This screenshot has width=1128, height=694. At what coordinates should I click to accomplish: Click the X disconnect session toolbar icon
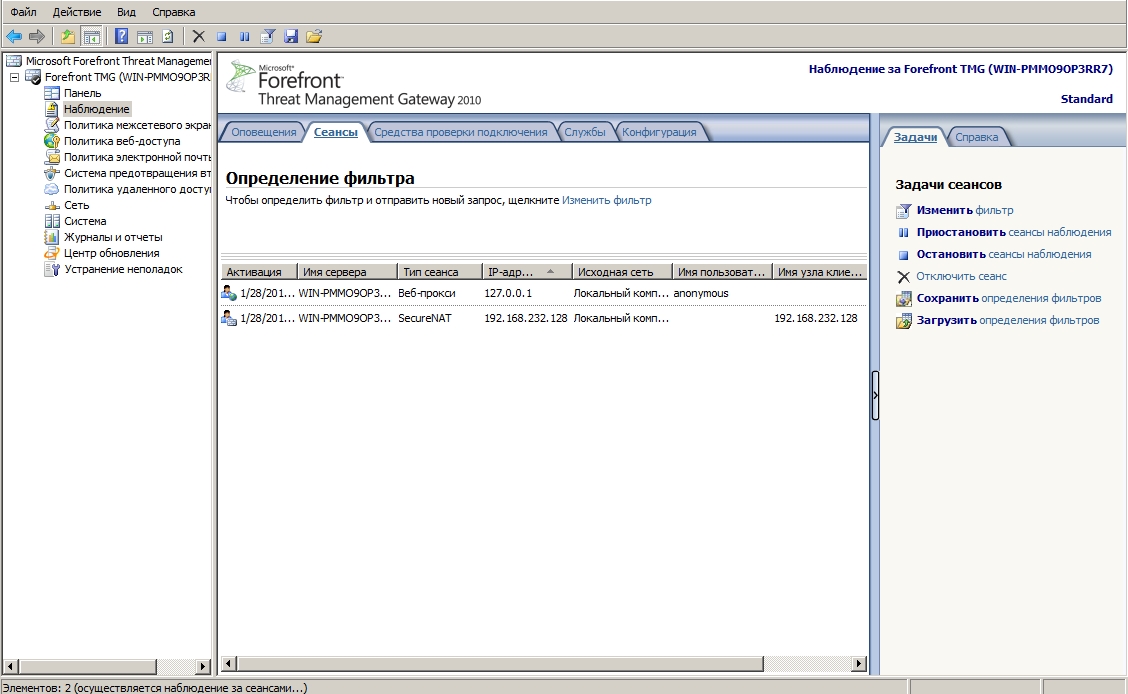pyautogui.click(x=199, y=36)
